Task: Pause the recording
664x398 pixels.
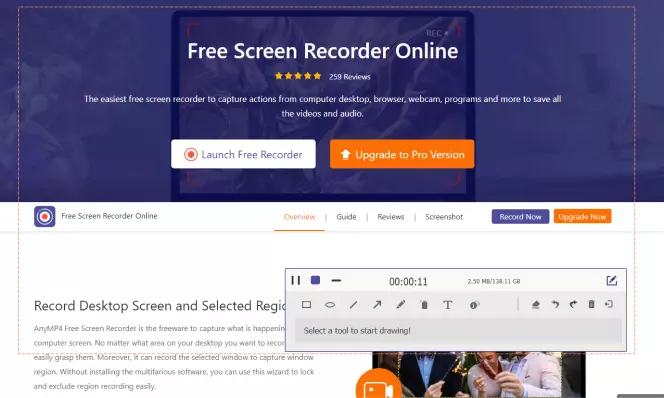Action: pos(296,280)
